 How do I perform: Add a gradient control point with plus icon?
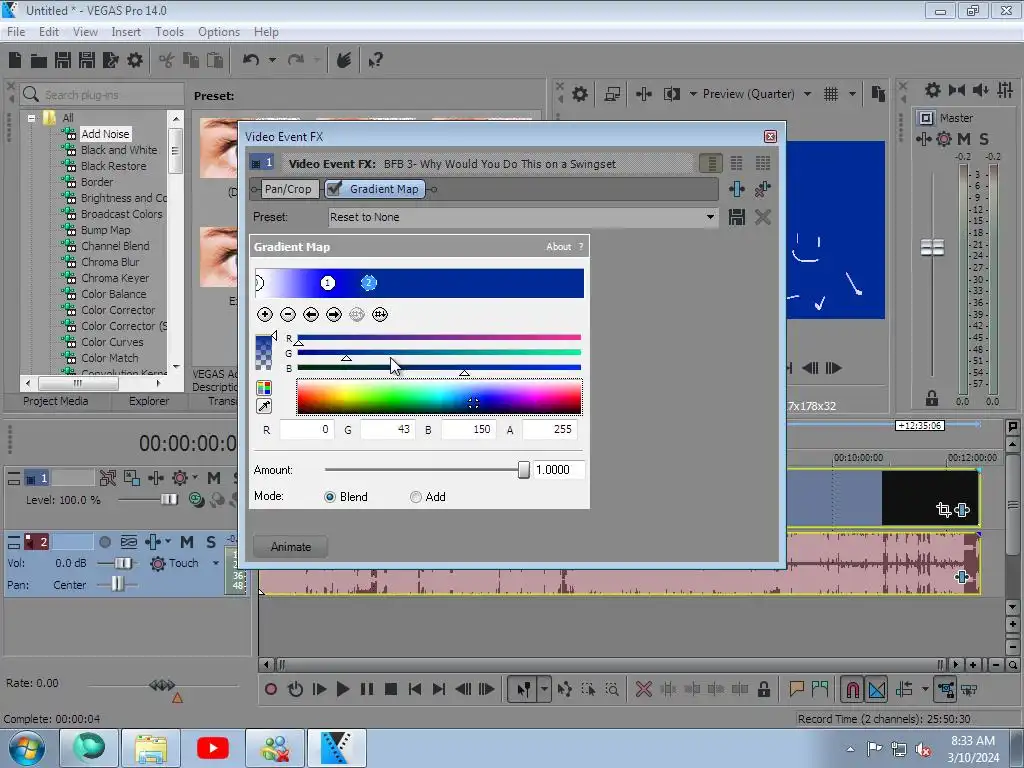pyautogui.click(x=264, y=315)
